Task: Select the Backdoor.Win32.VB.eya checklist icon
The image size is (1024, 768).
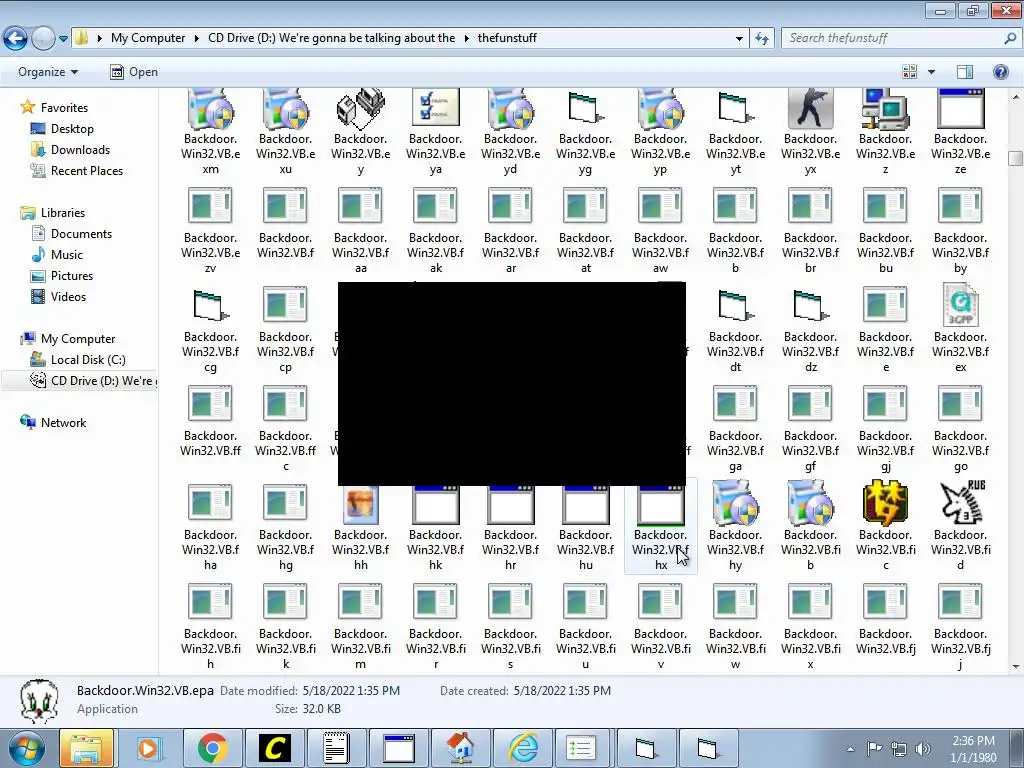Action: tap(436, 108)
